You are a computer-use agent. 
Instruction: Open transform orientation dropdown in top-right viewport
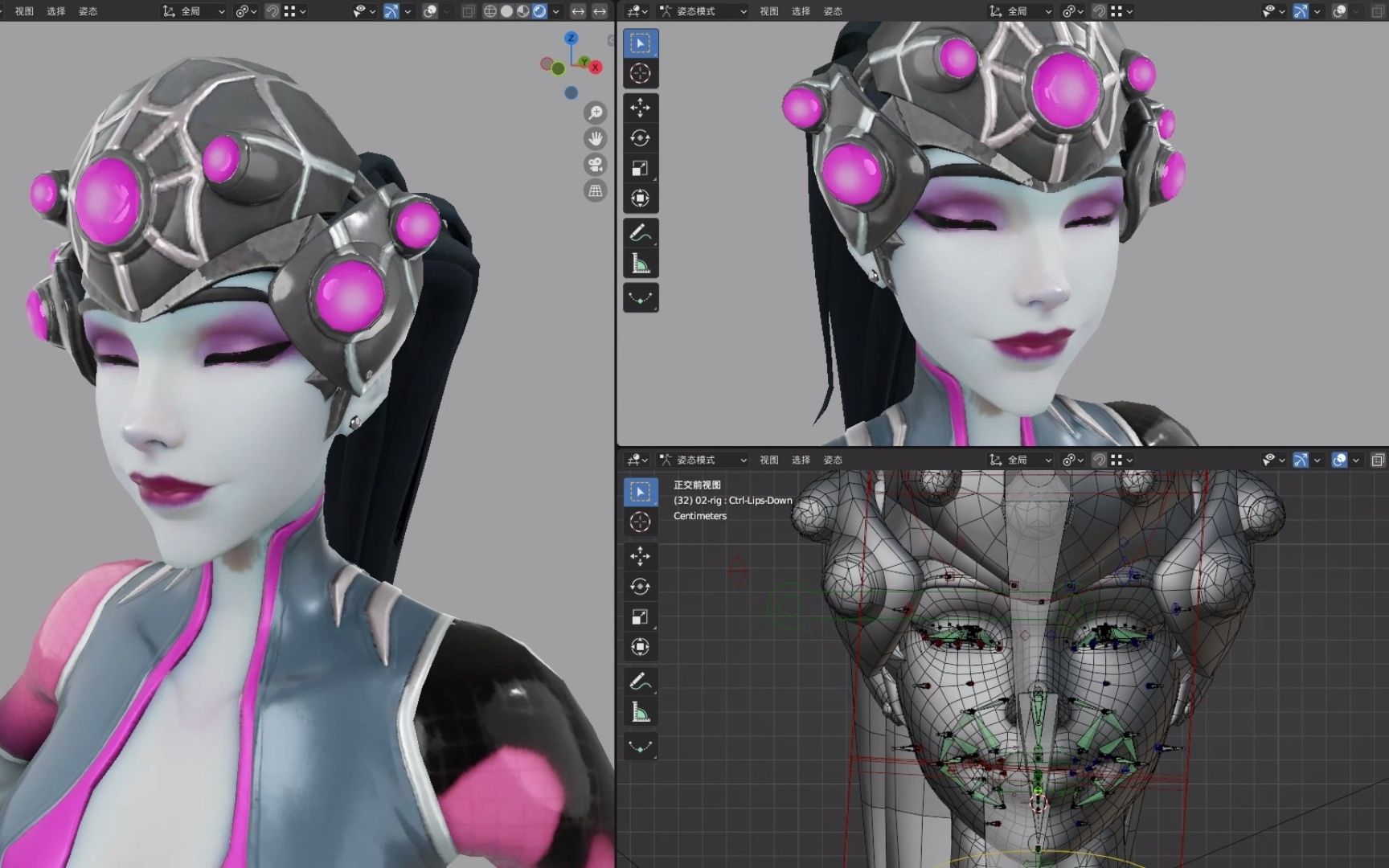[1020, 11]
